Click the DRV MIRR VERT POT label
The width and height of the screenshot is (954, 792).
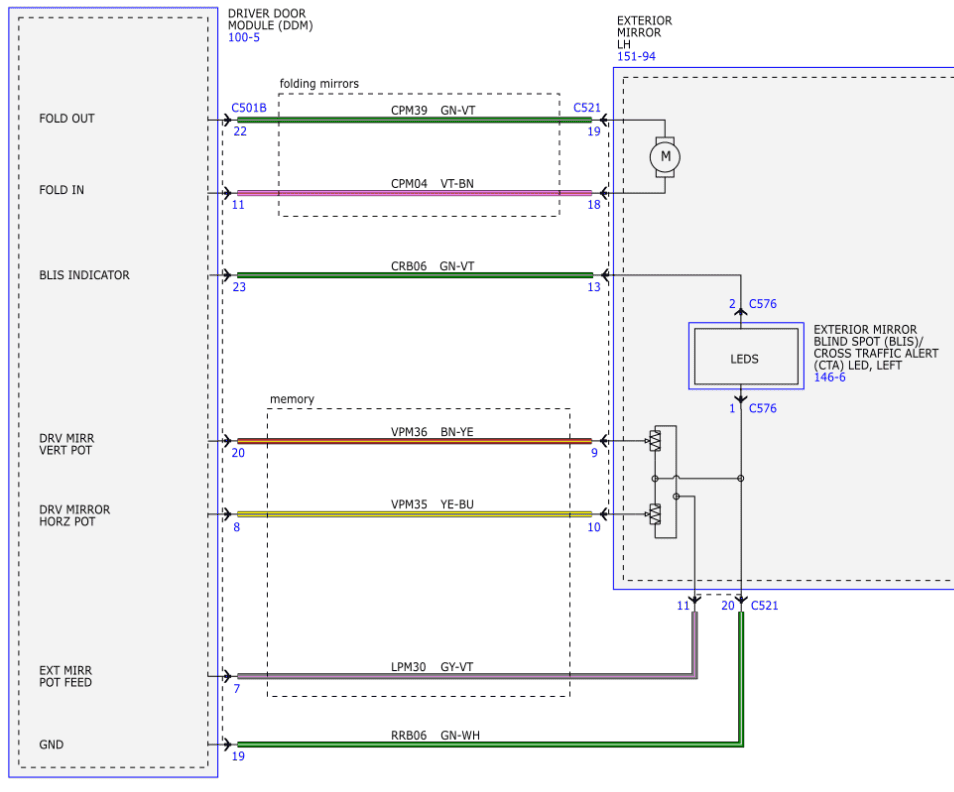click(x=66, y=444)
